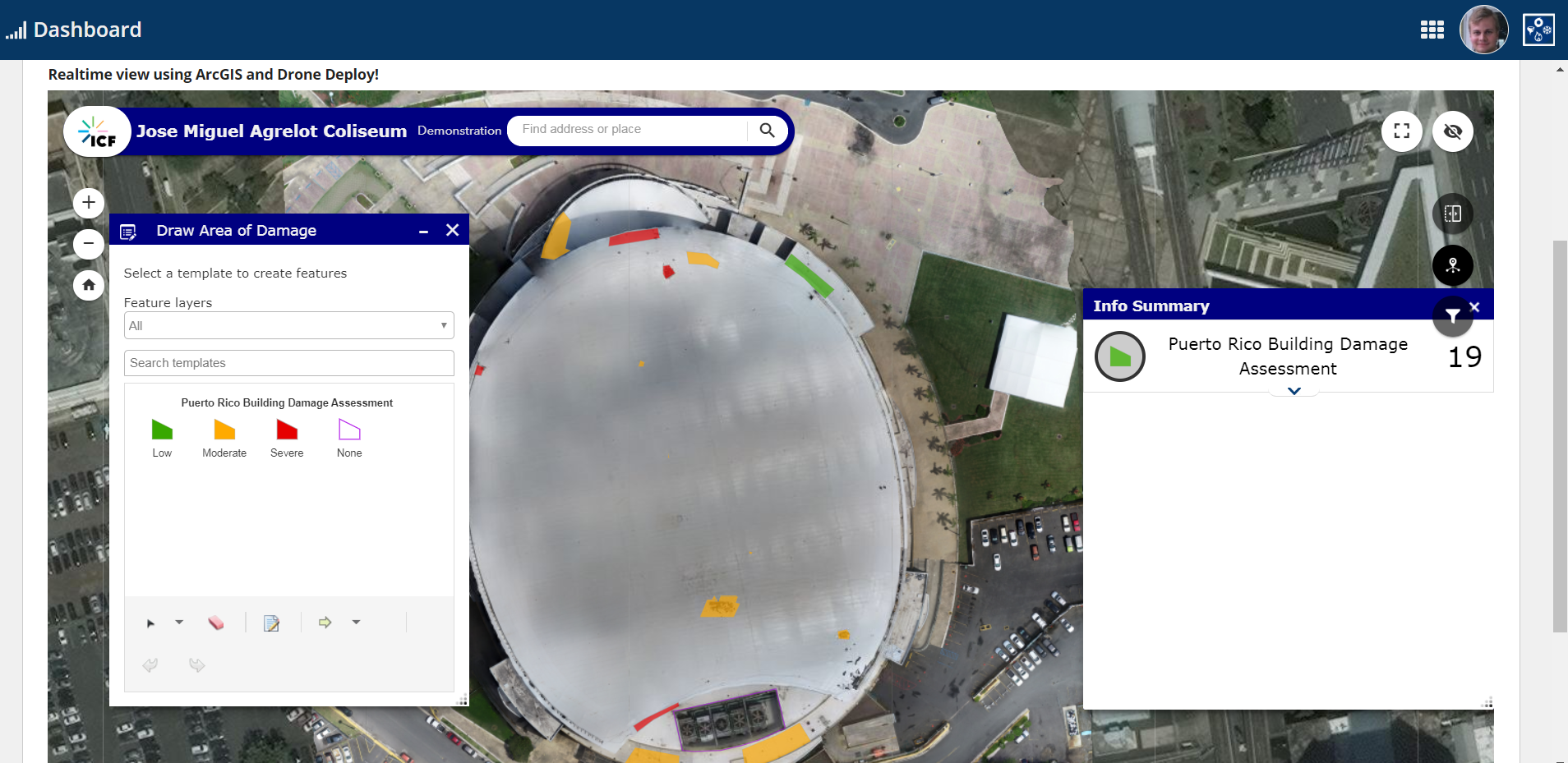Select the Severe damage template
The image size is (1568, 763).
click(287, 439)
